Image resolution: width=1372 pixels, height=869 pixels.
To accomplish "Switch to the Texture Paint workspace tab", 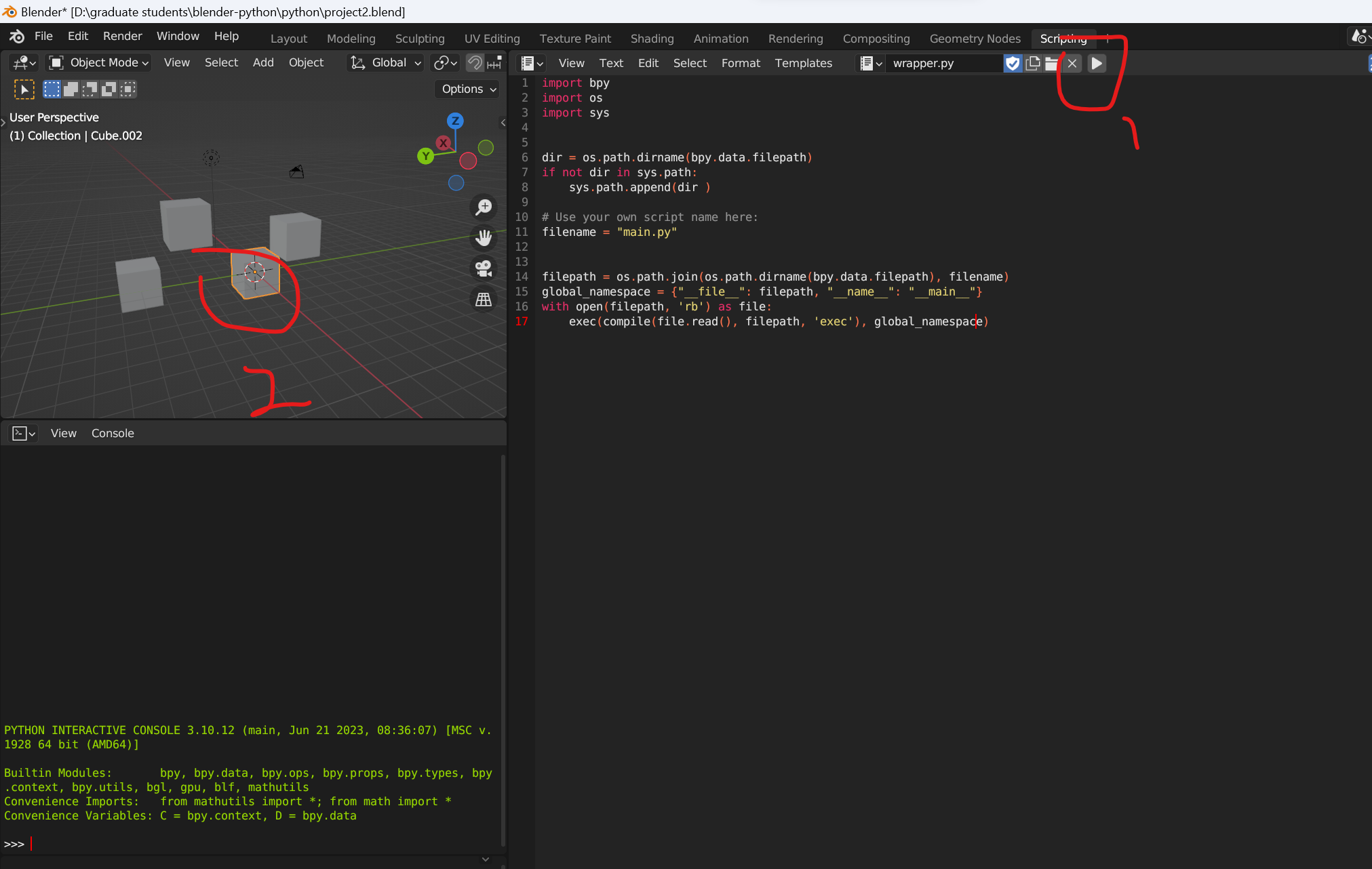I will click(575, 39).
